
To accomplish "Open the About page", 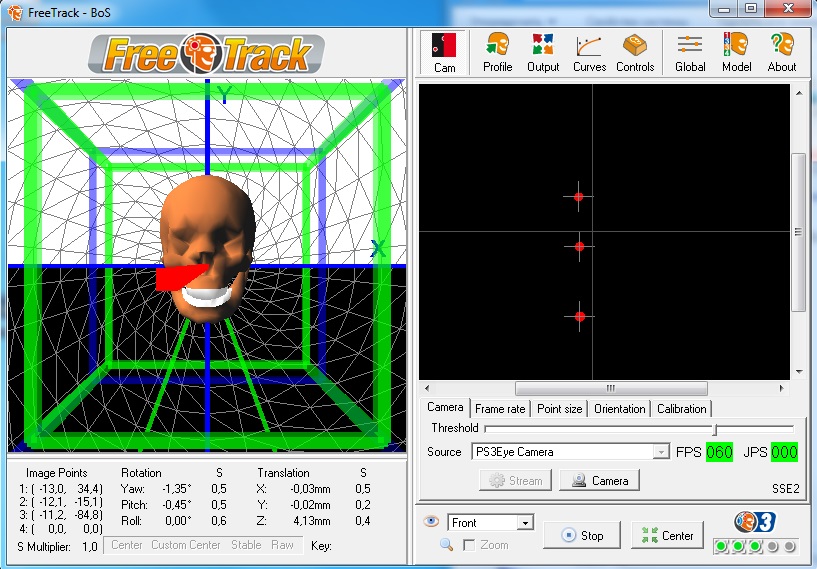I will click(x=782, y=53).
